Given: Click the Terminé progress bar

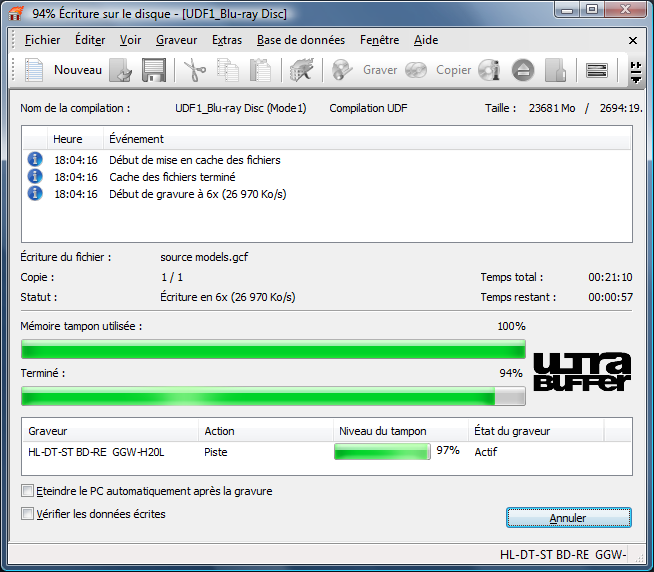Looking at the screenshot, I should (x=272, y=396).
